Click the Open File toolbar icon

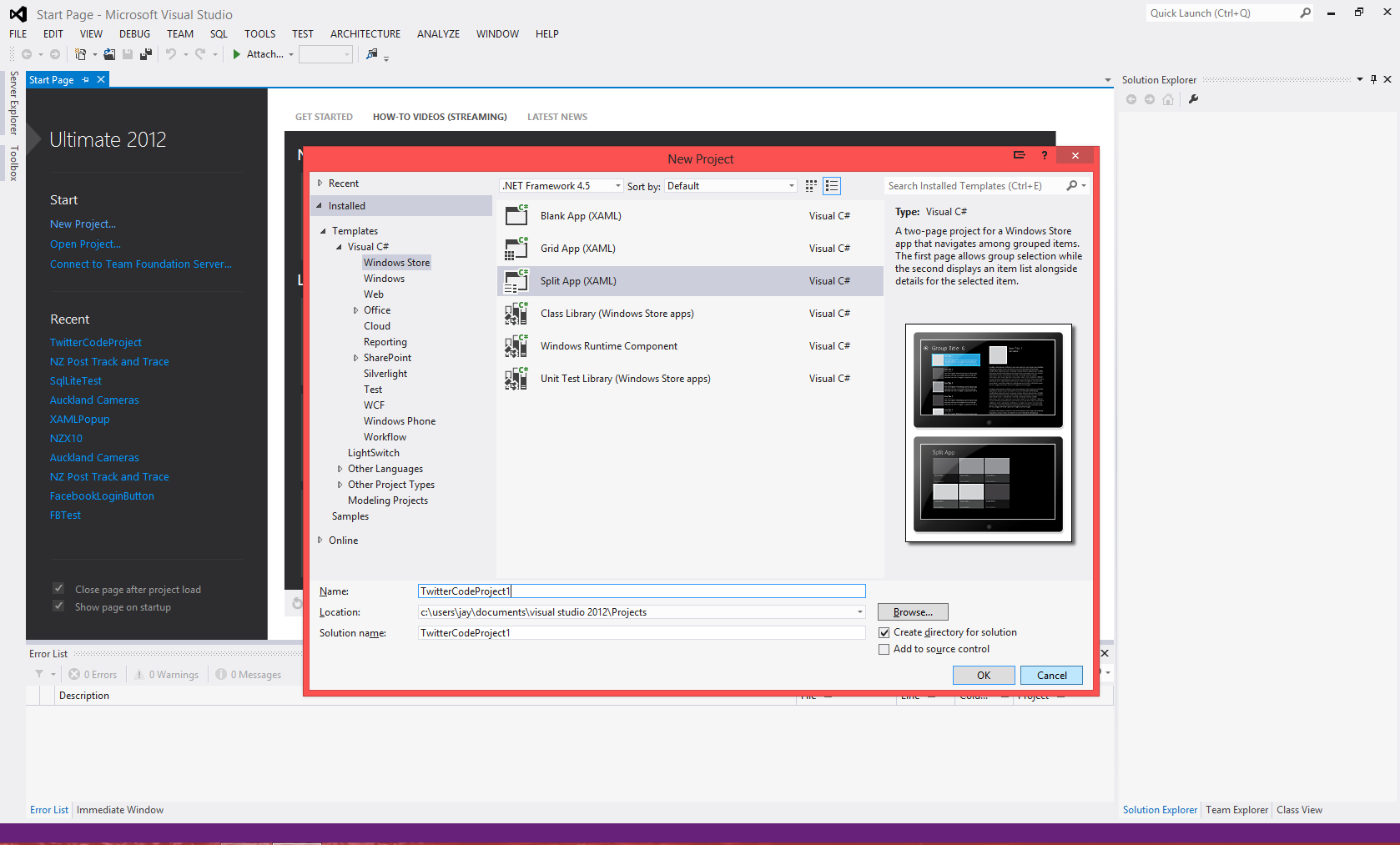pyautogui.click(x=109, y=54)
